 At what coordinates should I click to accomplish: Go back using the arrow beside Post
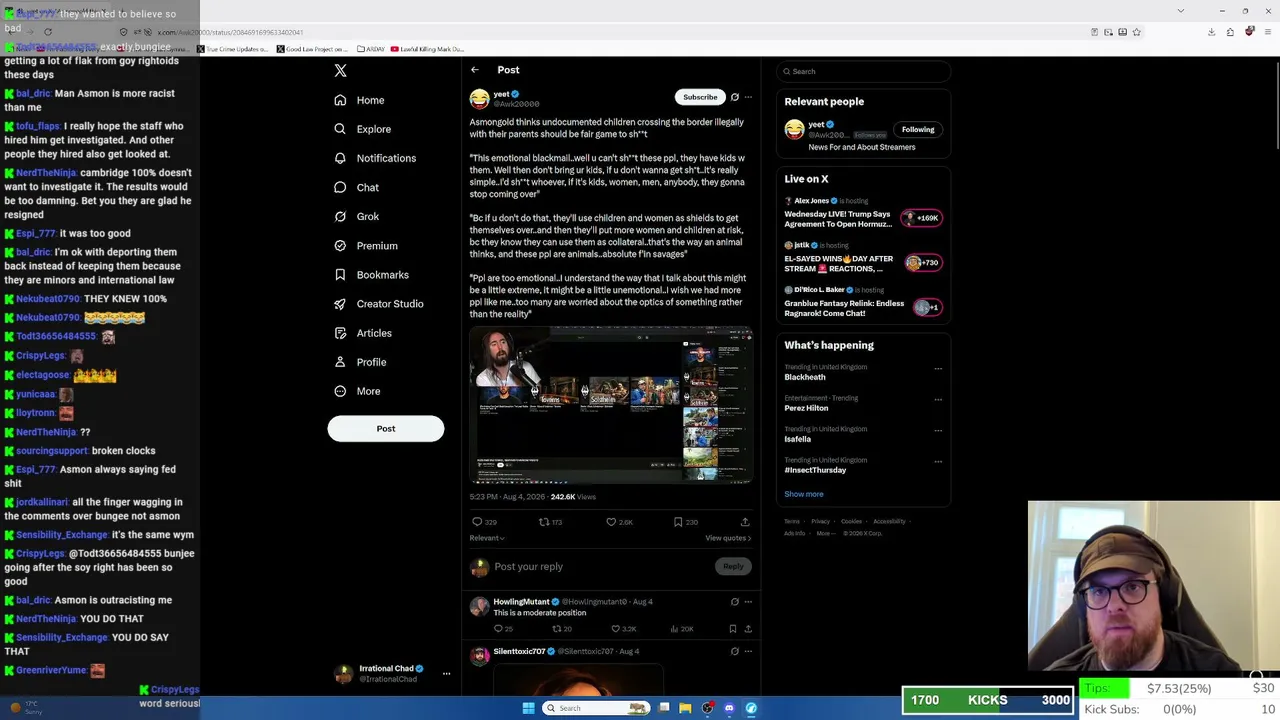[475, 70]
